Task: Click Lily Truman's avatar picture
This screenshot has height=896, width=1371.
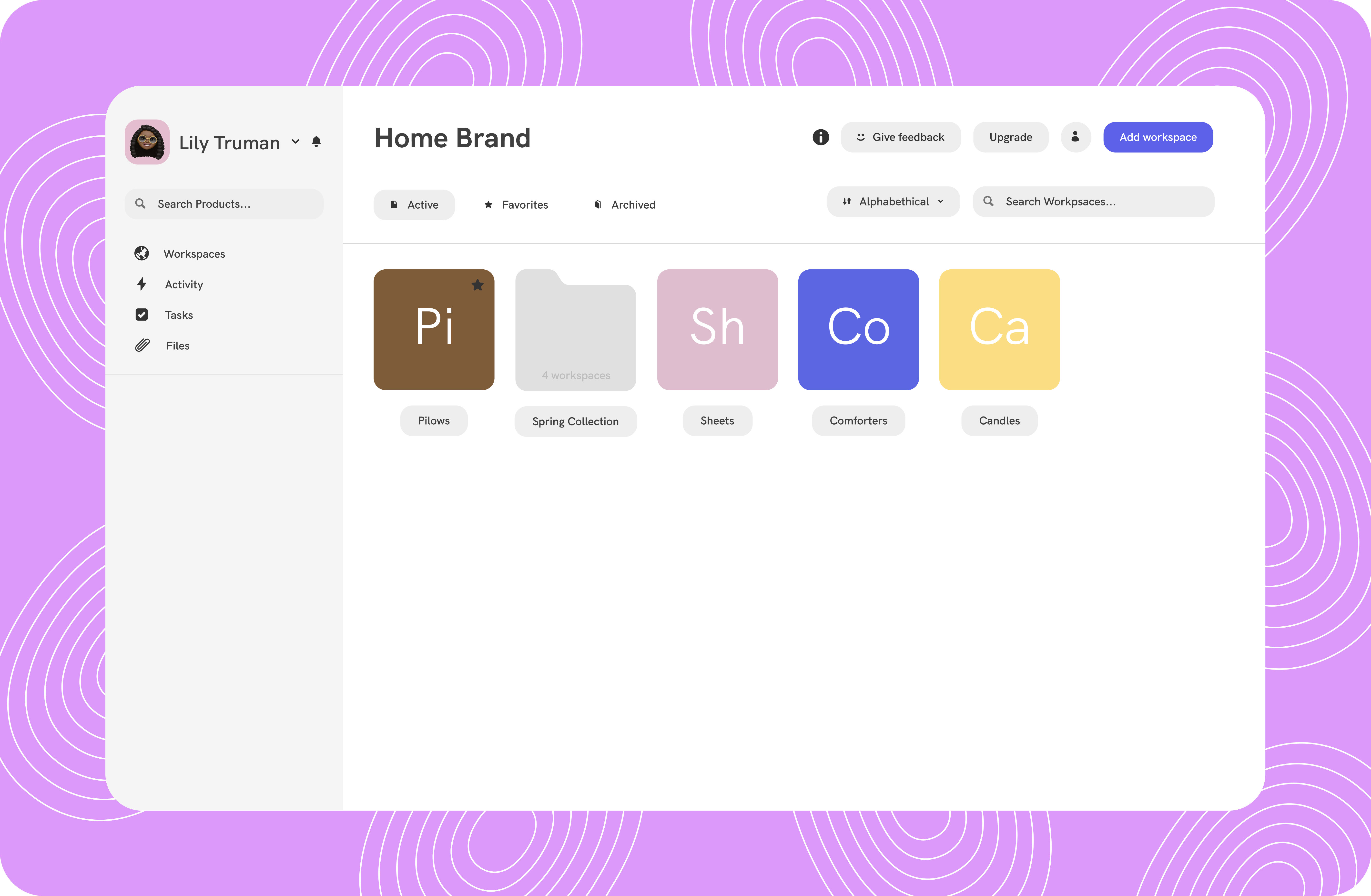Action: pyautogui.click(x=147, y=142)
